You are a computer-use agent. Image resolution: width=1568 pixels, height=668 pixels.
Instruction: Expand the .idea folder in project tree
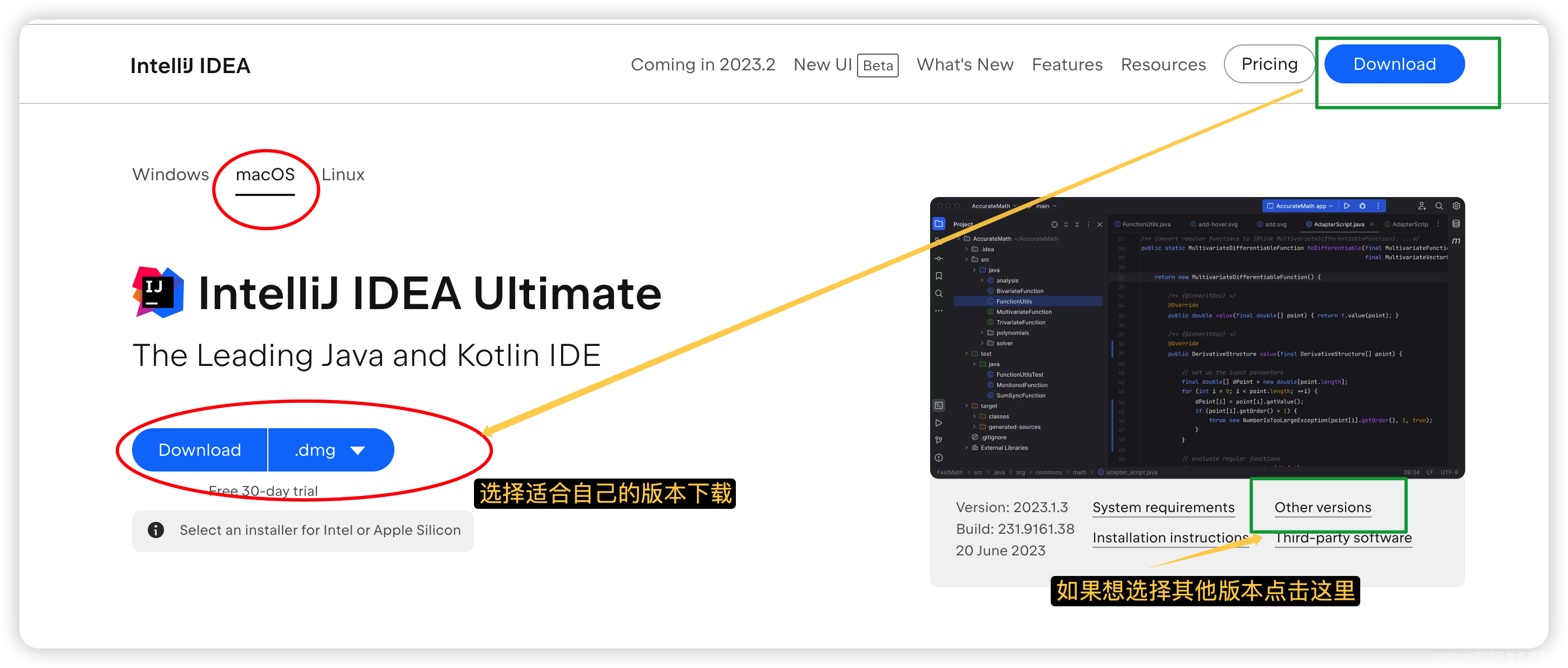(966, 249)
